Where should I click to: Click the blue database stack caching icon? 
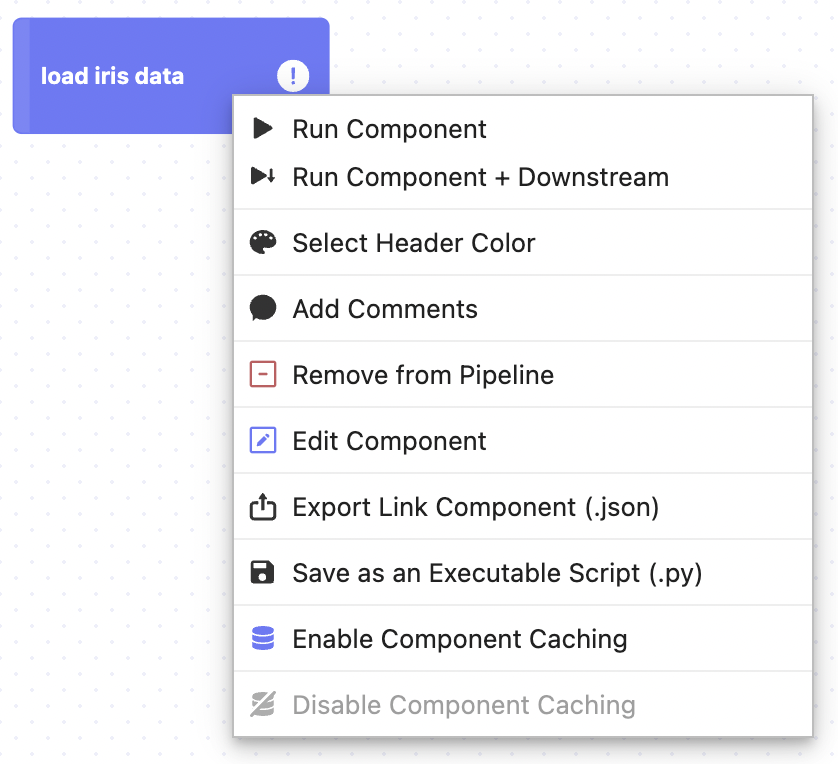262,639
